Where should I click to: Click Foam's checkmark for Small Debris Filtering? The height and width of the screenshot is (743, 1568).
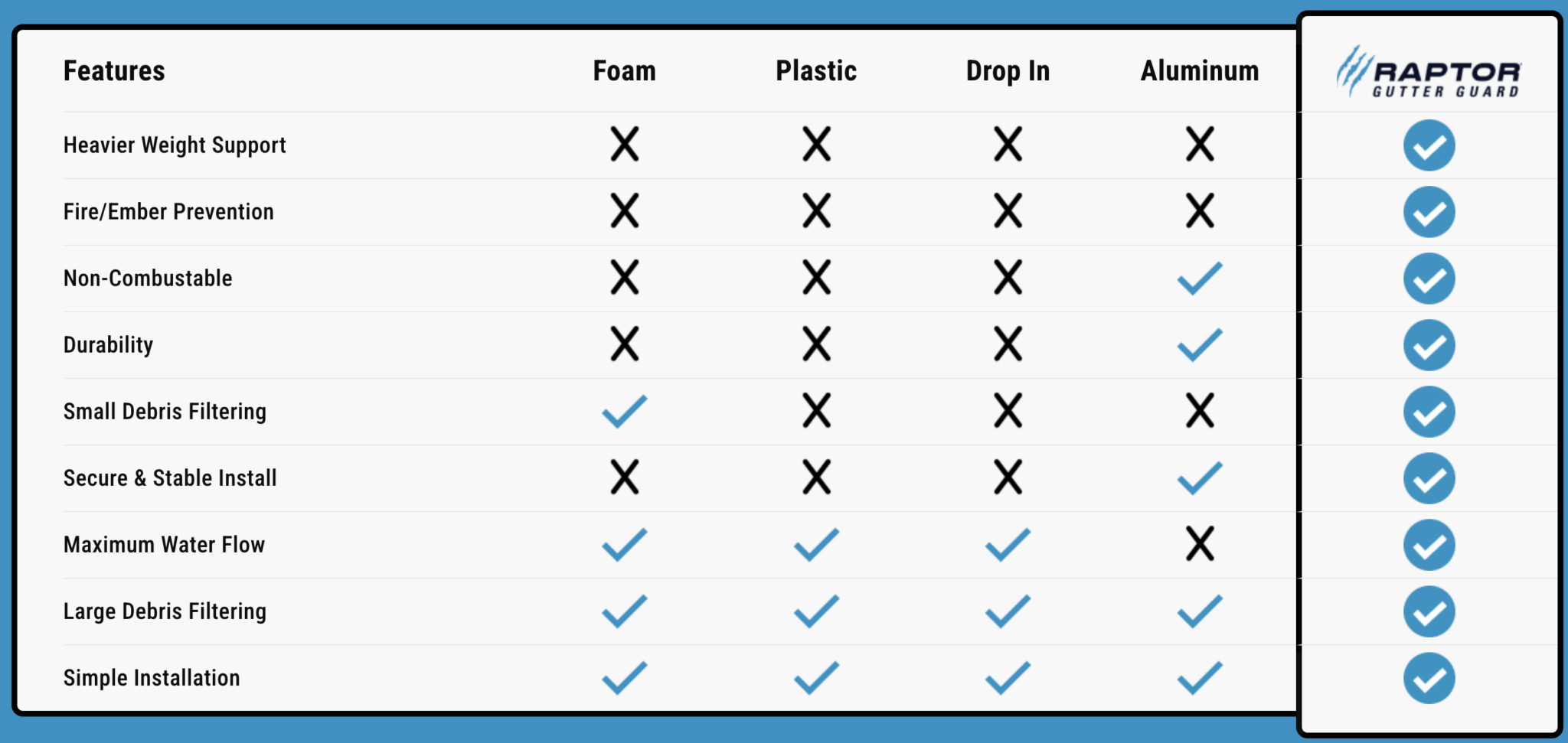tap(625, 411)
